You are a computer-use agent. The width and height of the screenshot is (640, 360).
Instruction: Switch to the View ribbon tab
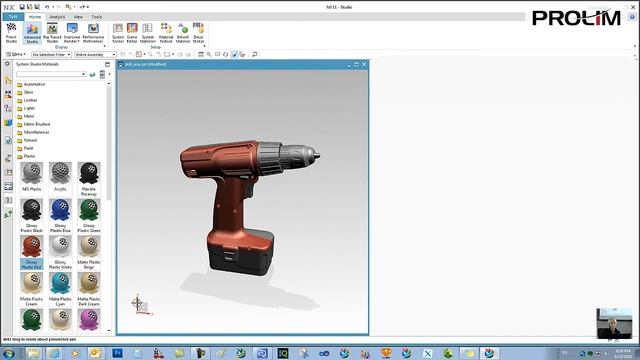coord(78,17)
